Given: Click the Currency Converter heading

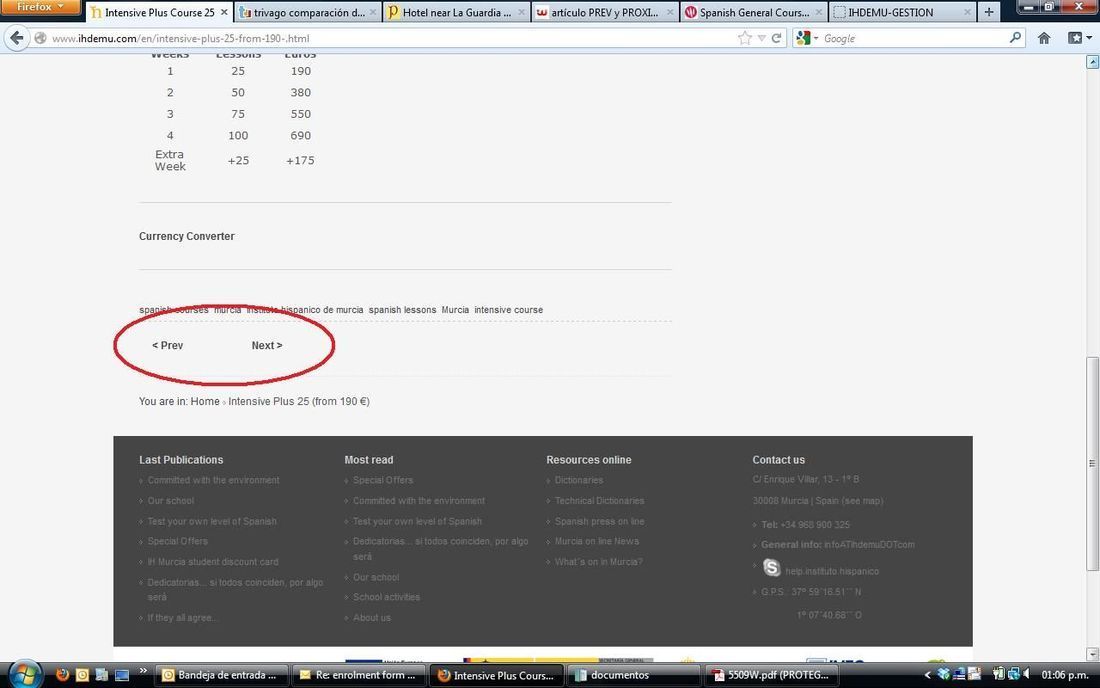Looking at the screenshot, I should tap(187, 236).
